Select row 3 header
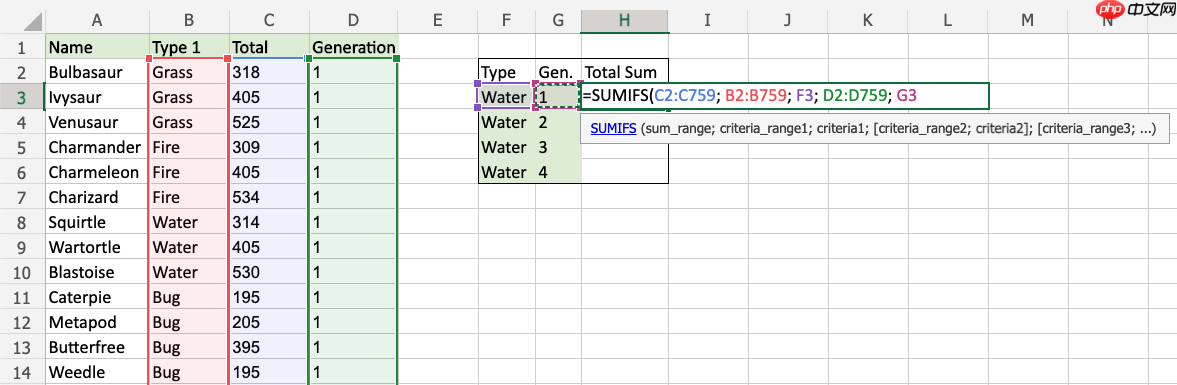1177x385 pixels. [22, 97]
